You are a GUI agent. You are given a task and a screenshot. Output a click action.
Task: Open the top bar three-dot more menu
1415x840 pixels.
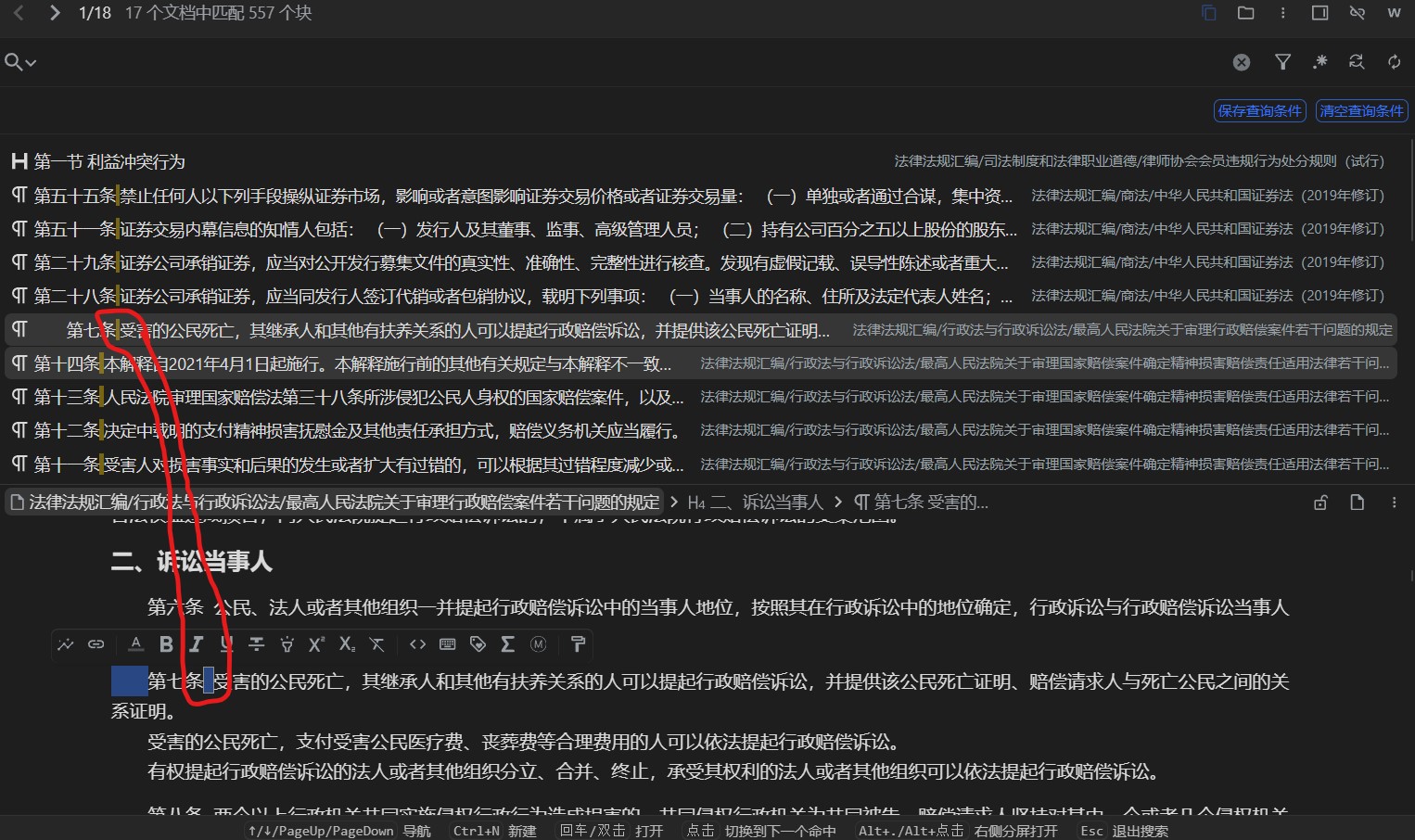1283,13
